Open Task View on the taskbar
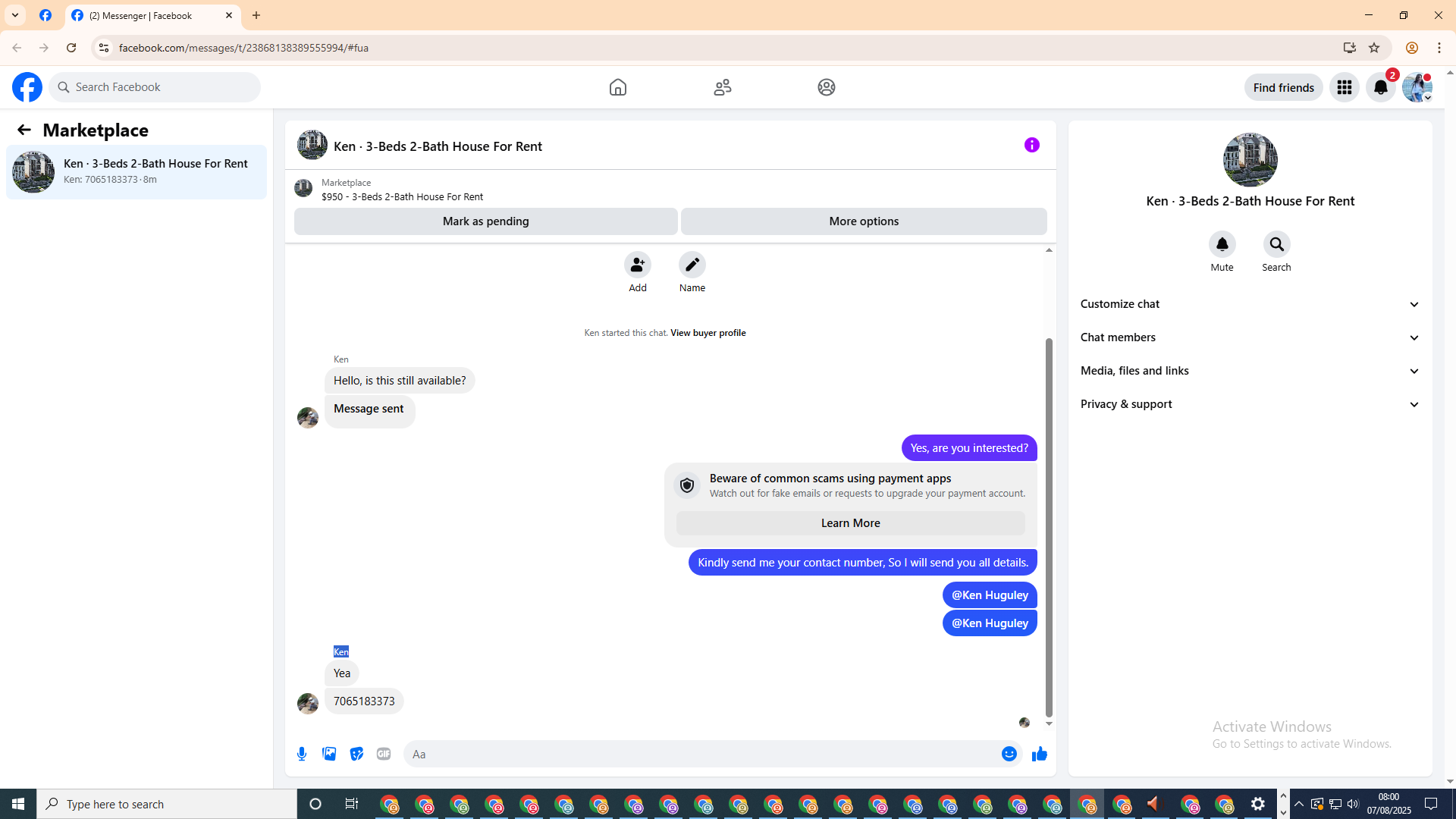The image size is (1456, 819). point(351,804)
